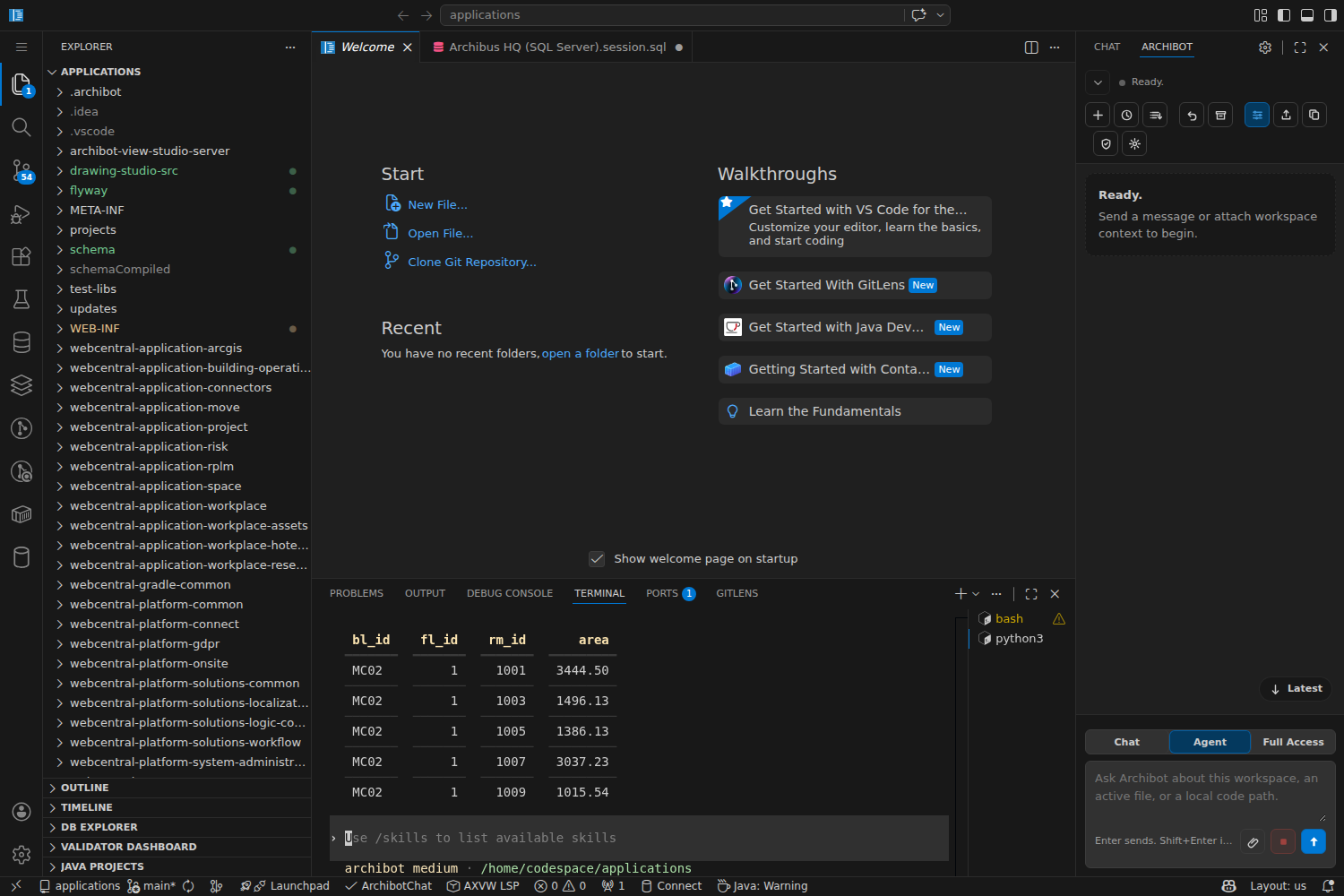The width and height of the screenshot is (1344, 896).
Task: Expand the .archibot folder
Action: (x=177, y=92)
